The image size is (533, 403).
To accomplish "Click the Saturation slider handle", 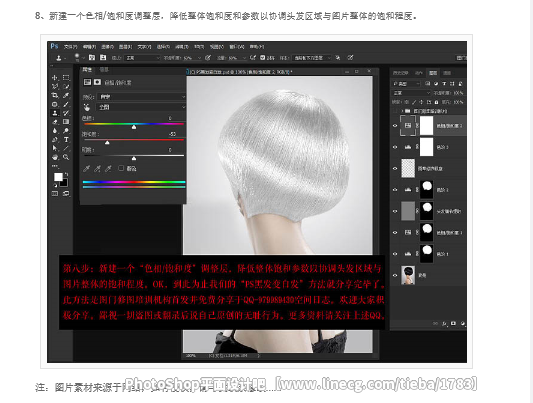I will pyautogui.click(x=107, y=143).
